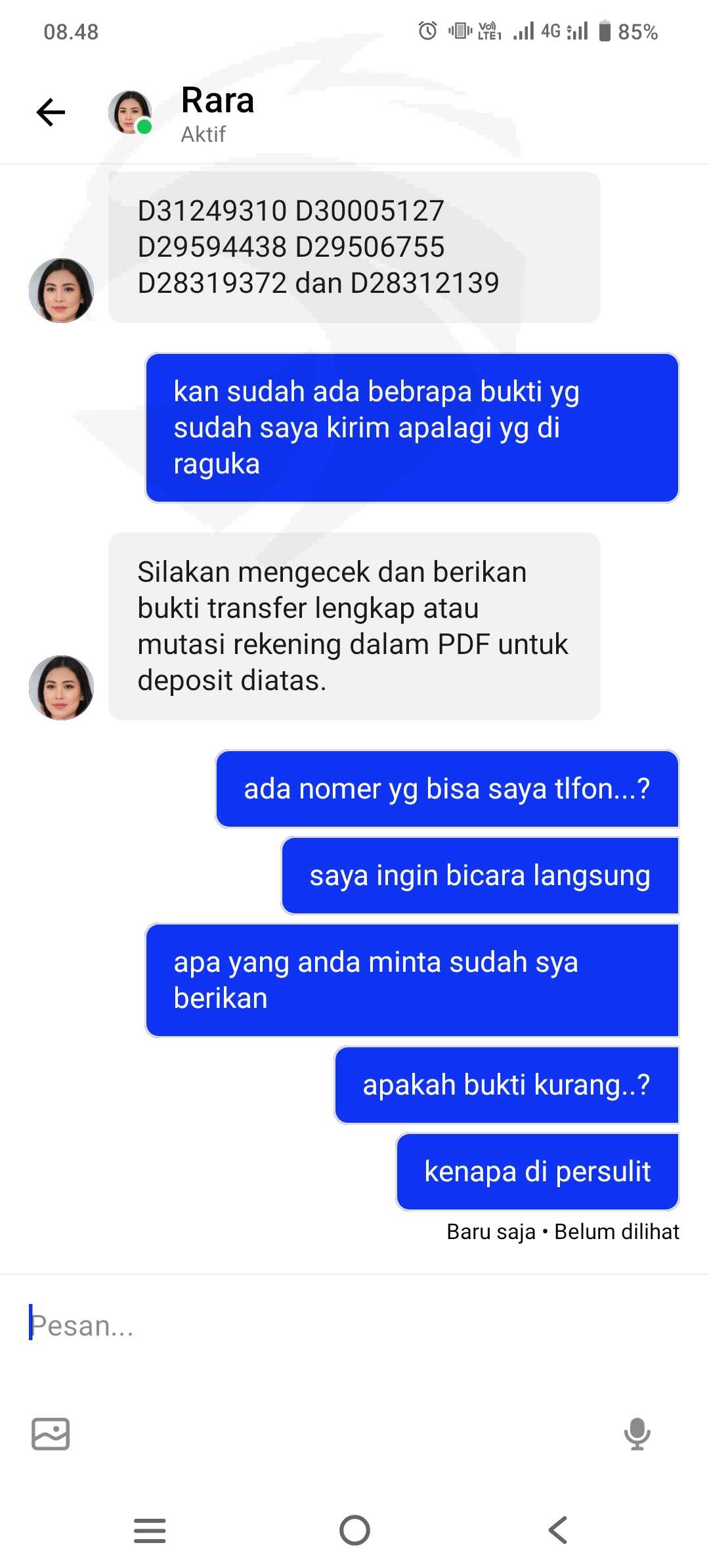Tap Rara's avatar beside 'Silakan mengecek' message

click(61, 687)
